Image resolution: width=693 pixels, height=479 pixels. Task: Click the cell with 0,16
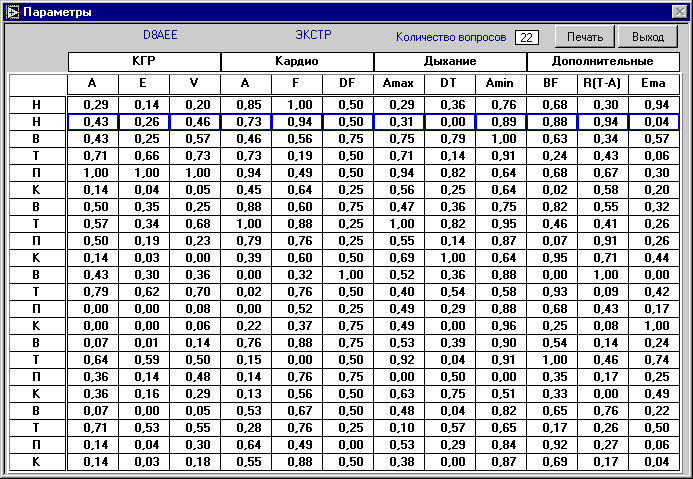click(x=144, y=394)
